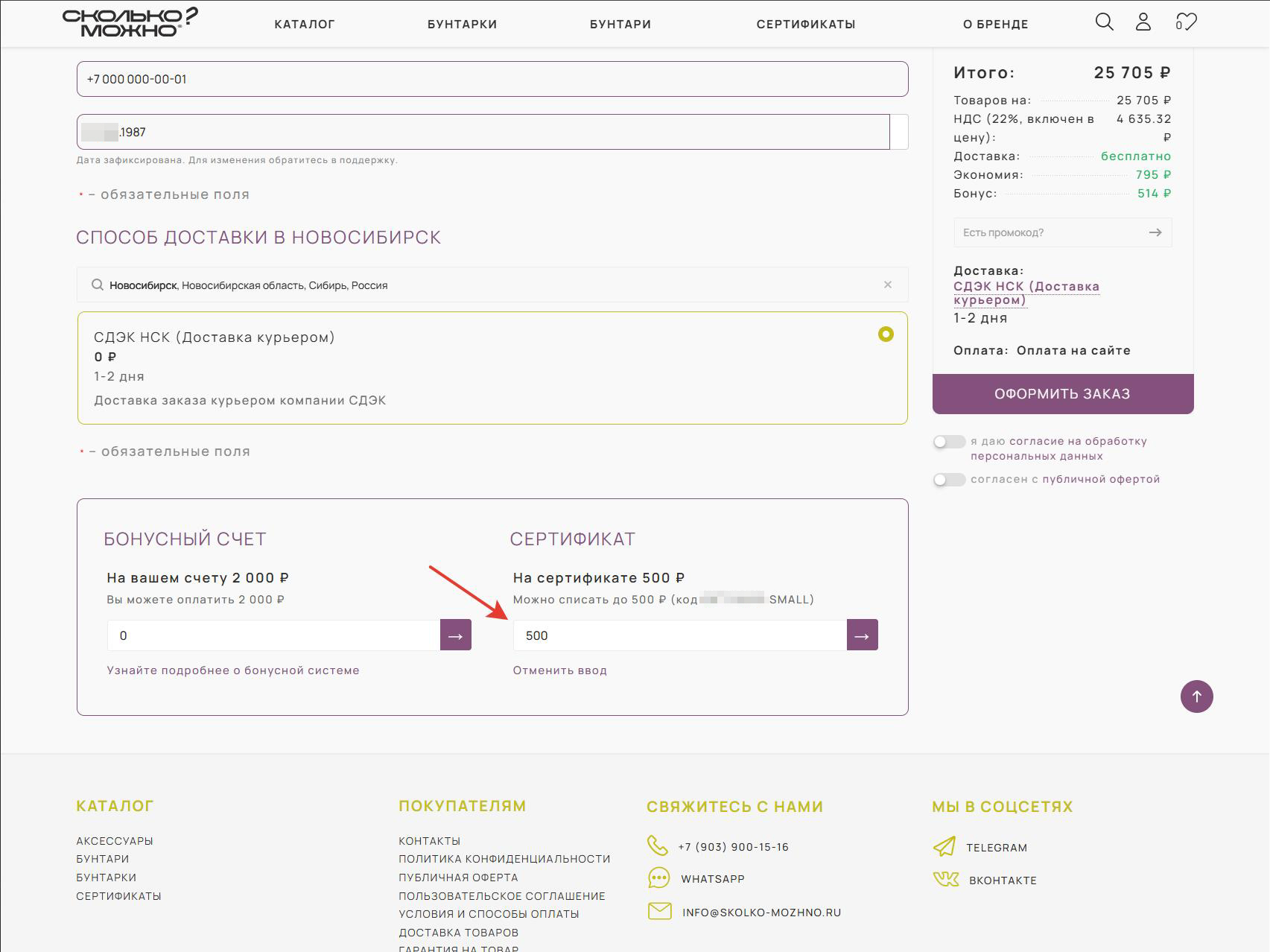Open the user account icon
Screen dimensions: 1270x952
click(x=1143, y=22)
